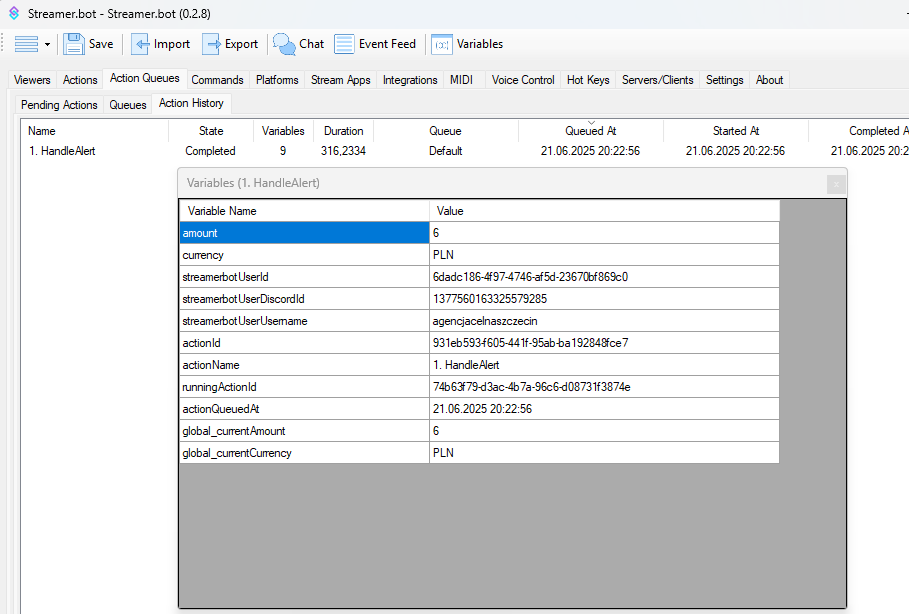Click the 'Default' queue cell

[x=445, y=151]
